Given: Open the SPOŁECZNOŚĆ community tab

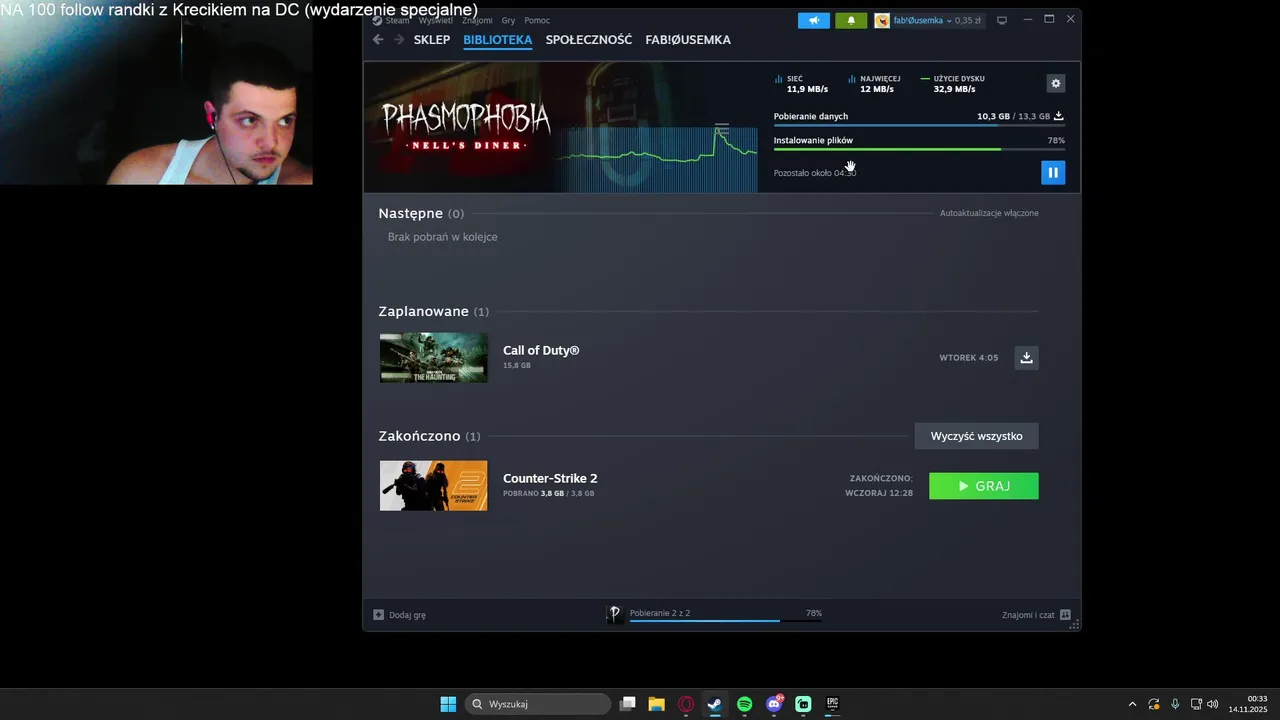Looking at the screenshot, I should [x=589, y=40].
